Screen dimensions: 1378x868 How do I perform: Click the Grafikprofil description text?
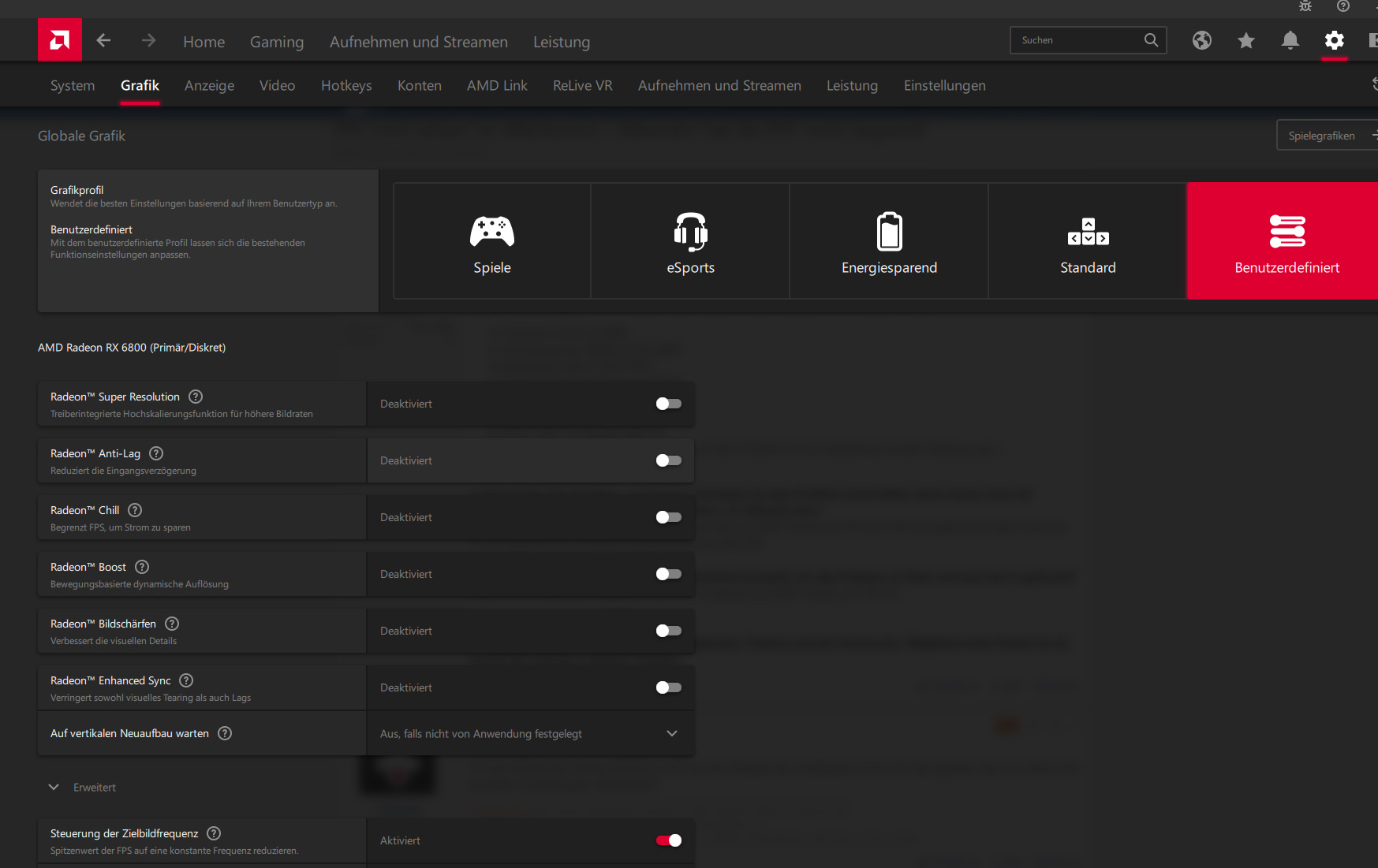pos(194,203)
